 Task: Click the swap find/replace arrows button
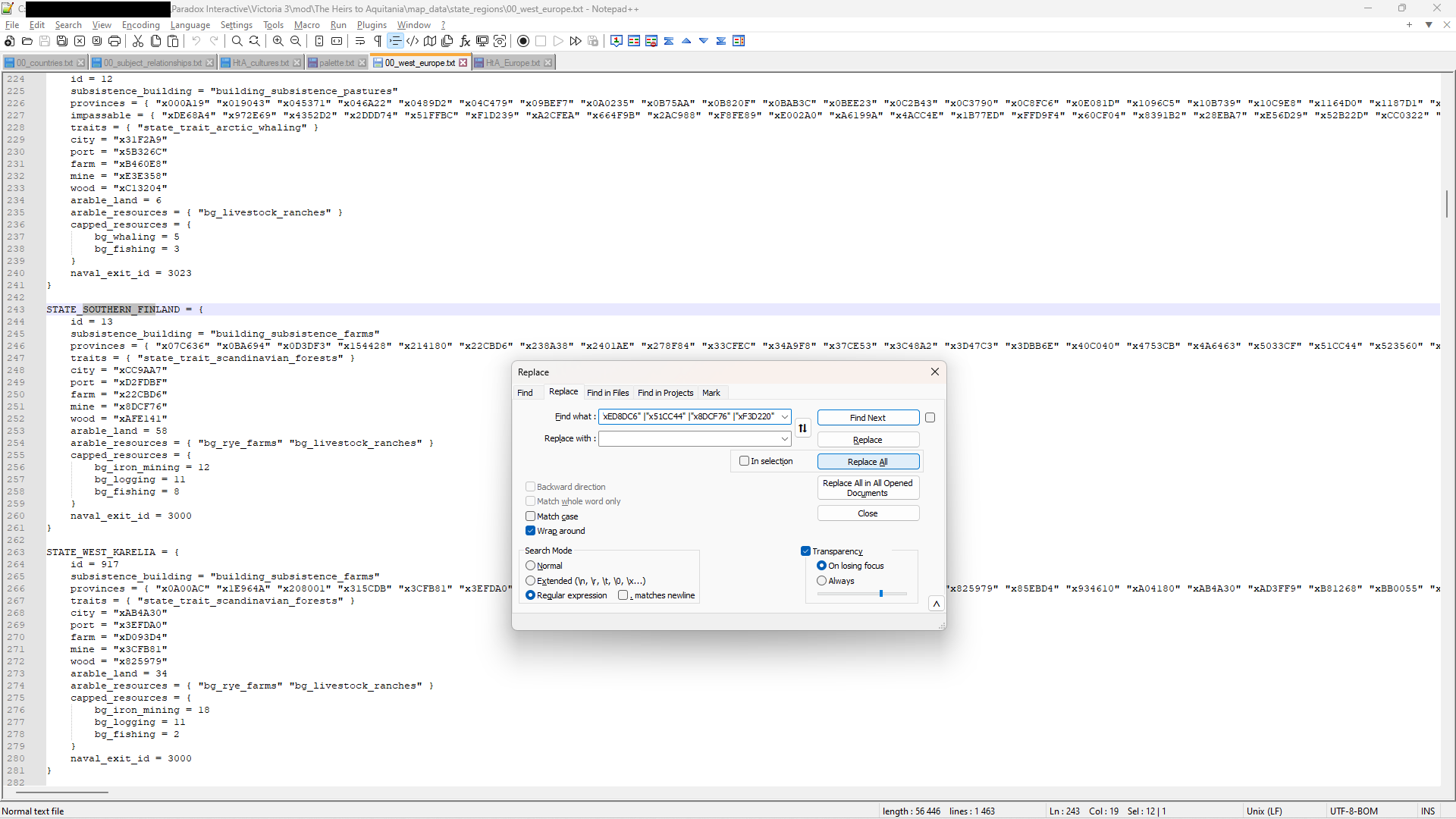coord(802,428)
